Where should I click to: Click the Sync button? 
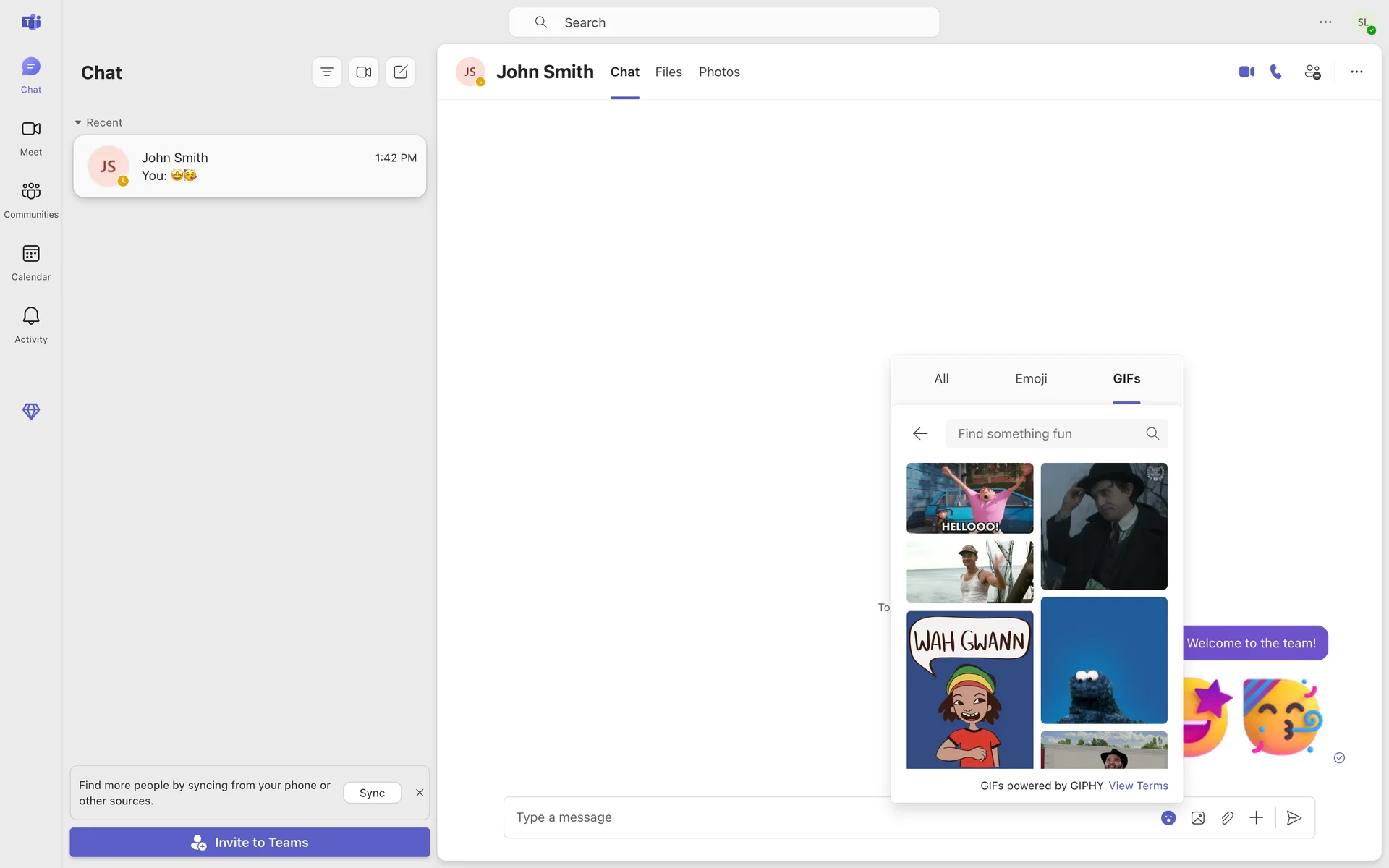pyautogui.click(x=372, y=793)
